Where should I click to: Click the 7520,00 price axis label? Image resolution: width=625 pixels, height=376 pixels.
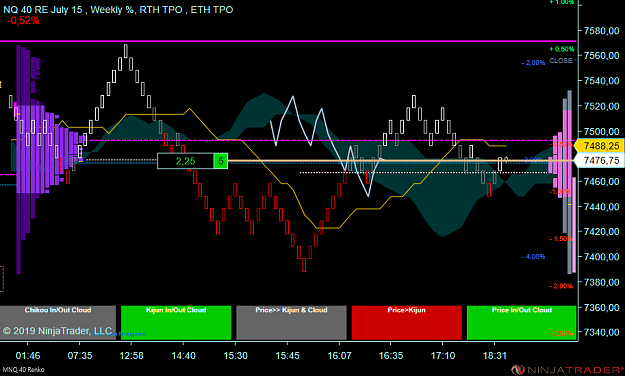coord(601,106)
